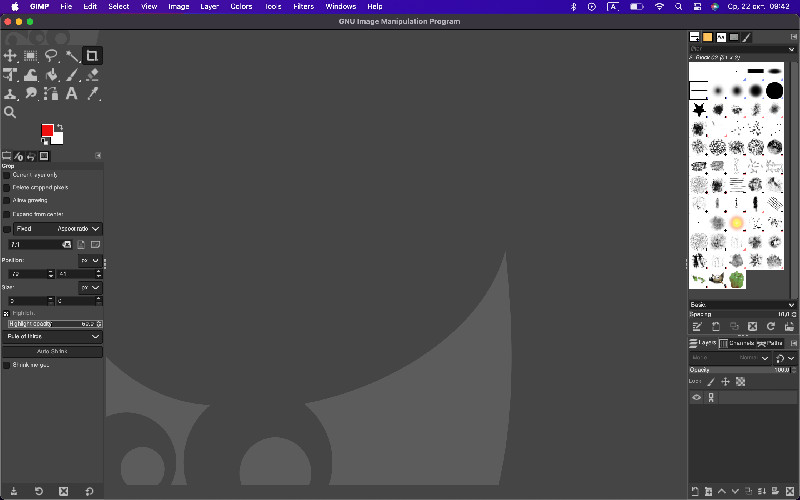Select the Zoom magnifier tool

click(10, 112)
